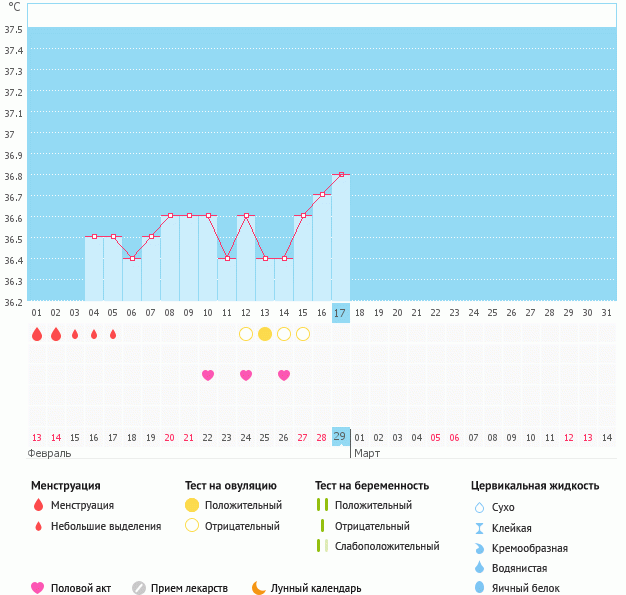Click the intercourse heart on day 14
Image resolution: width=626 pixels, height=595 pixels.
pos(284,375)
